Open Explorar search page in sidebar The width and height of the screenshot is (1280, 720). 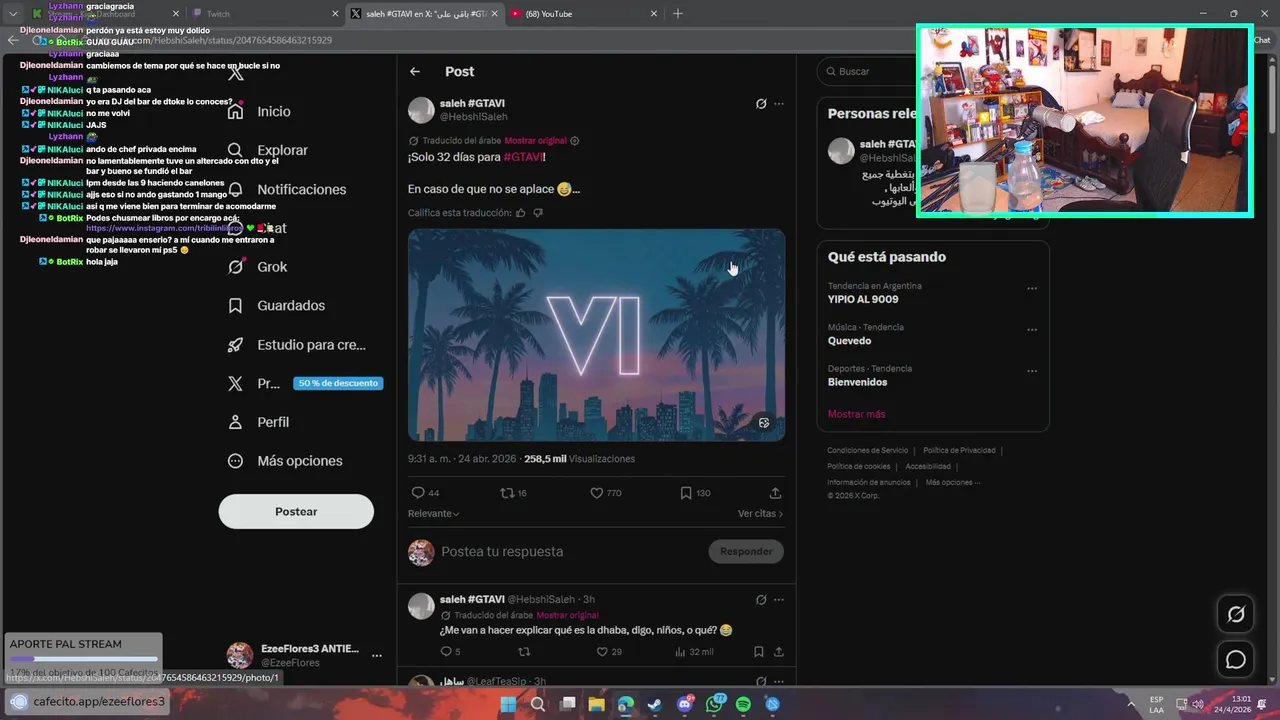[267, 150]
